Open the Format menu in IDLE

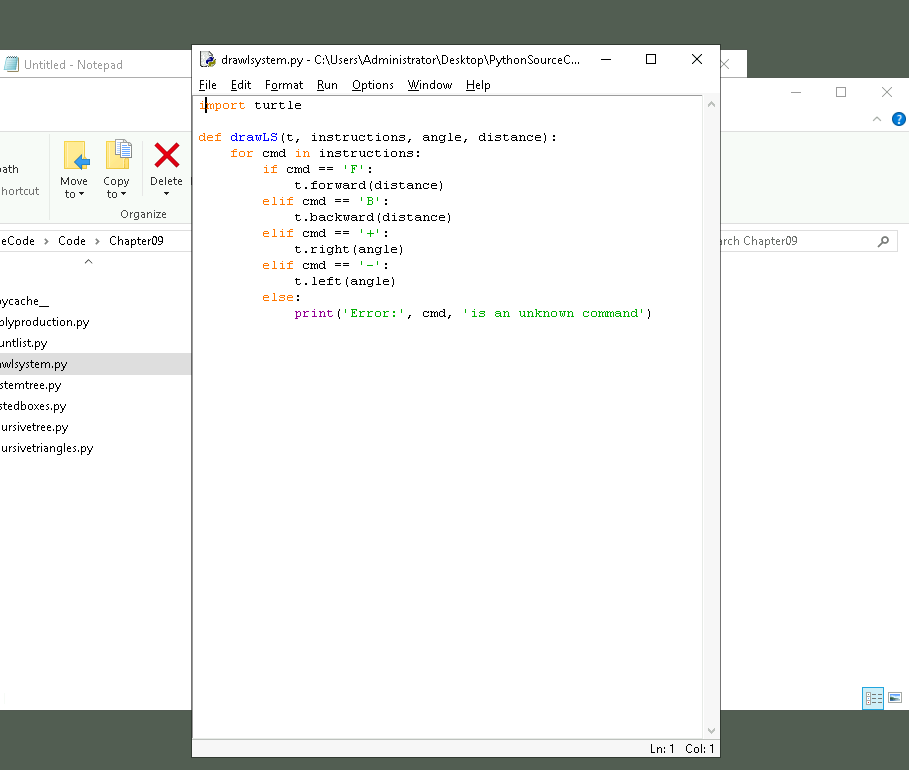tap(284, 85)
